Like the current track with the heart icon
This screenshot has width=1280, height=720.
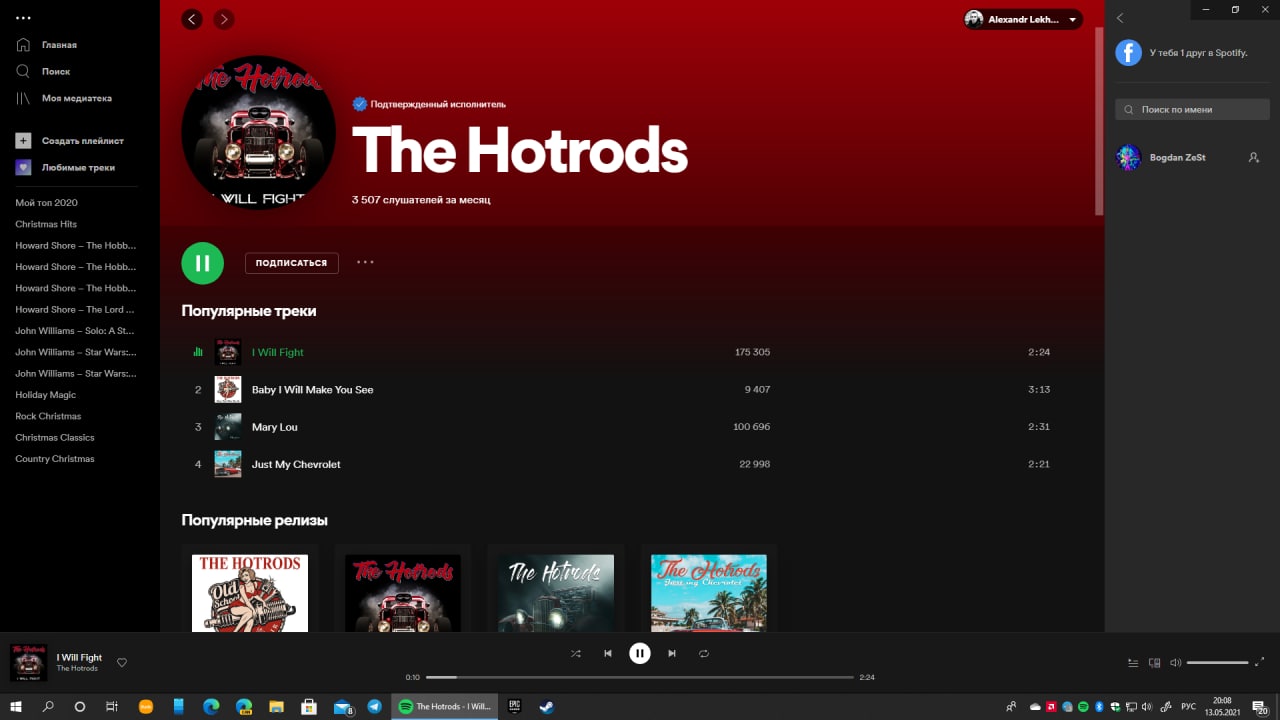click(122, 662)
